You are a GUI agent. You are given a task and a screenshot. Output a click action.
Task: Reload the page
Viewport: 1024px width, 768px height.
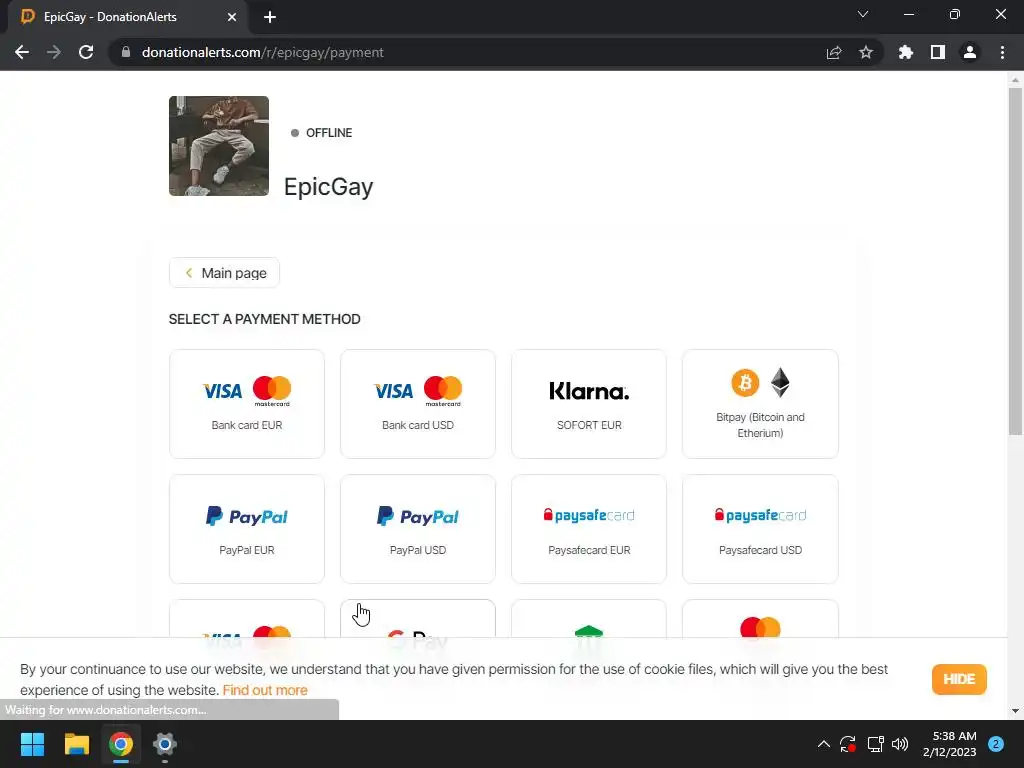pyautogui.click(x=86, y=52)
